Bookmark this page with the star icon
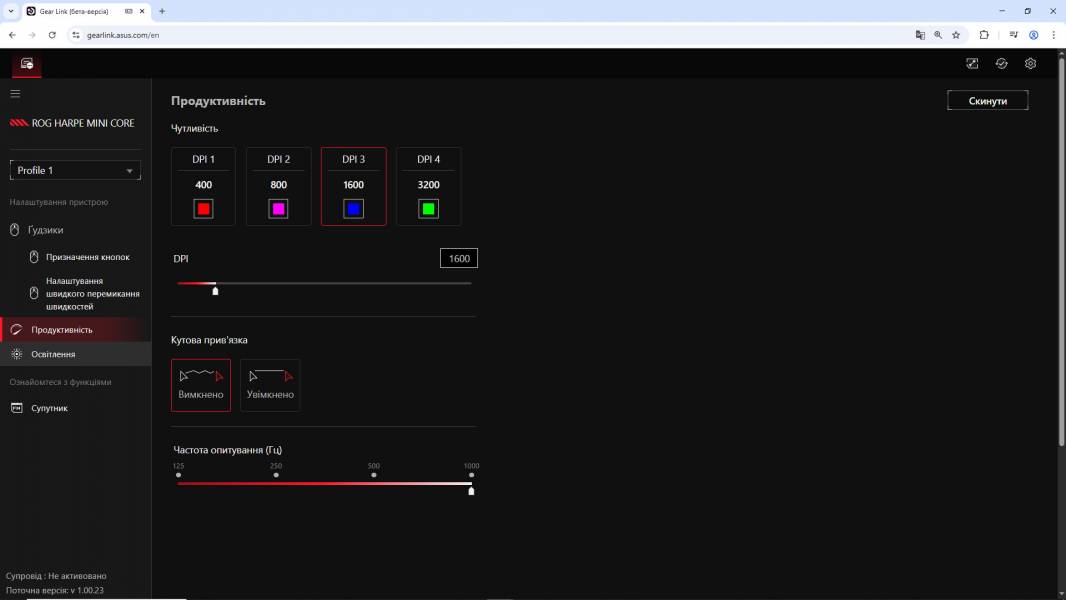The width and height of the screenshot is (1066, 600). coord(956,35)
